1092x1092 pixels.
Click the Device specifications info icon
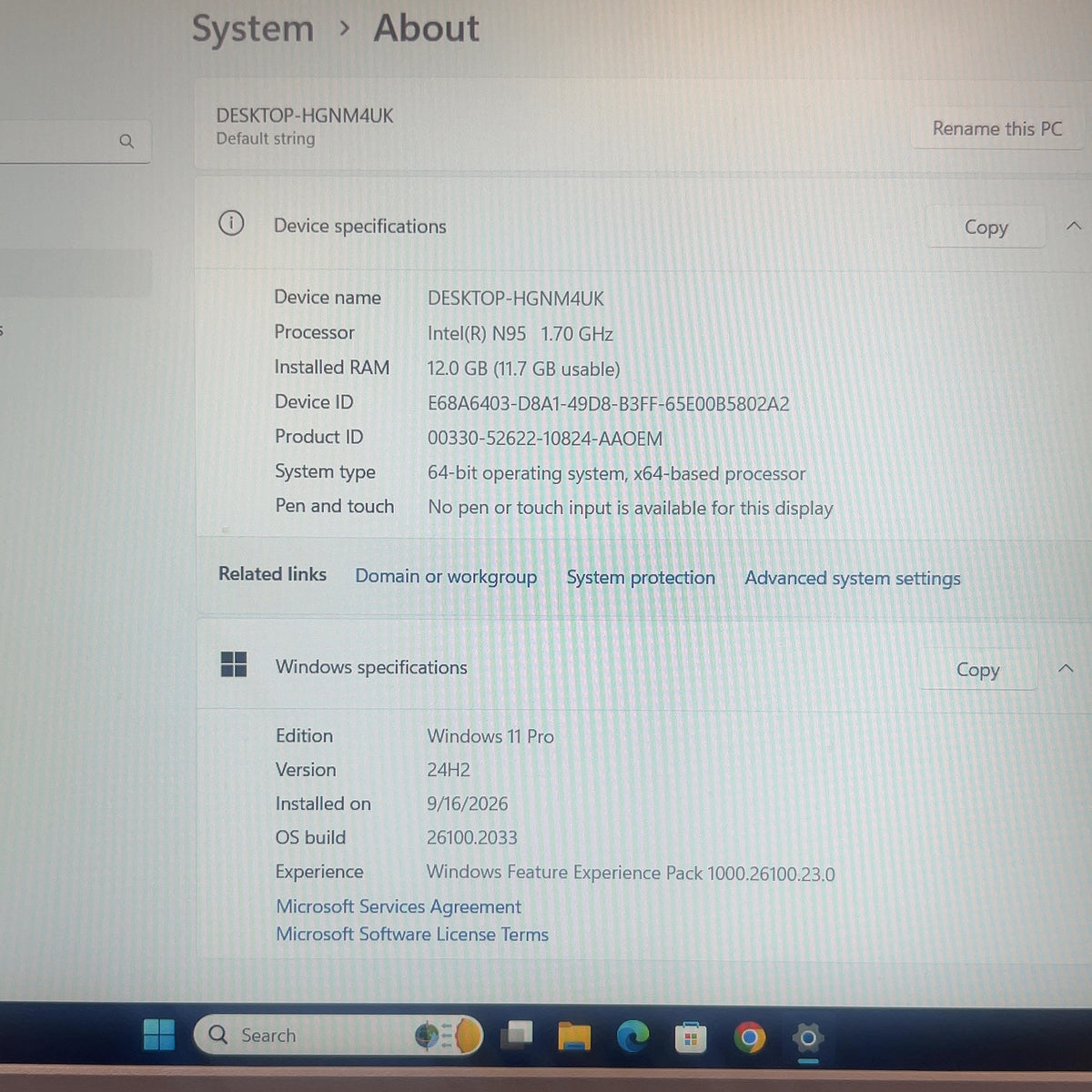[231, 223]
